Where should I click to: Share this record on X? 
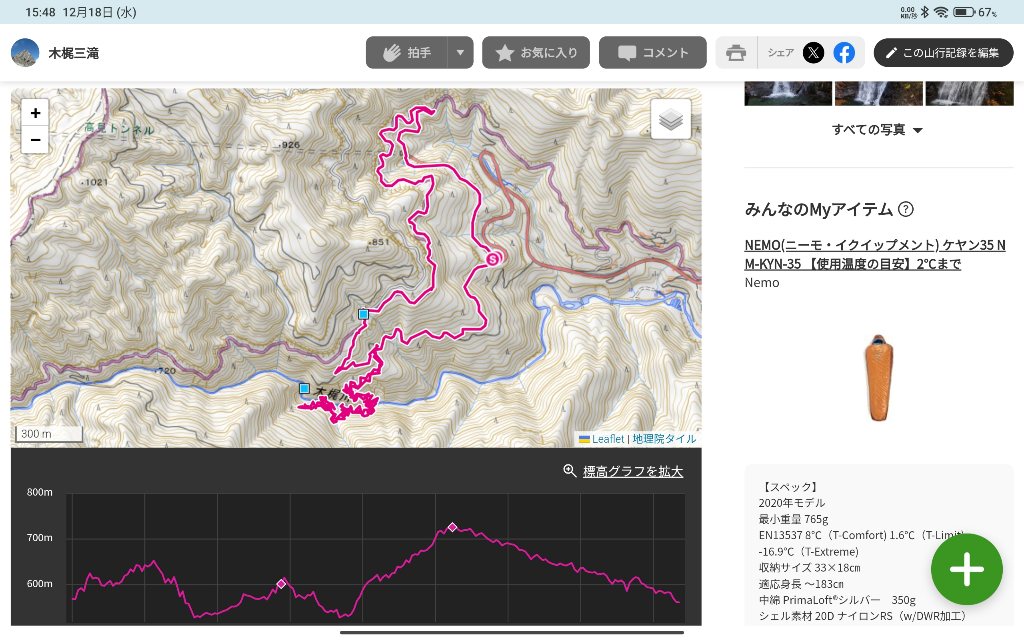click(x=814, y=53)
